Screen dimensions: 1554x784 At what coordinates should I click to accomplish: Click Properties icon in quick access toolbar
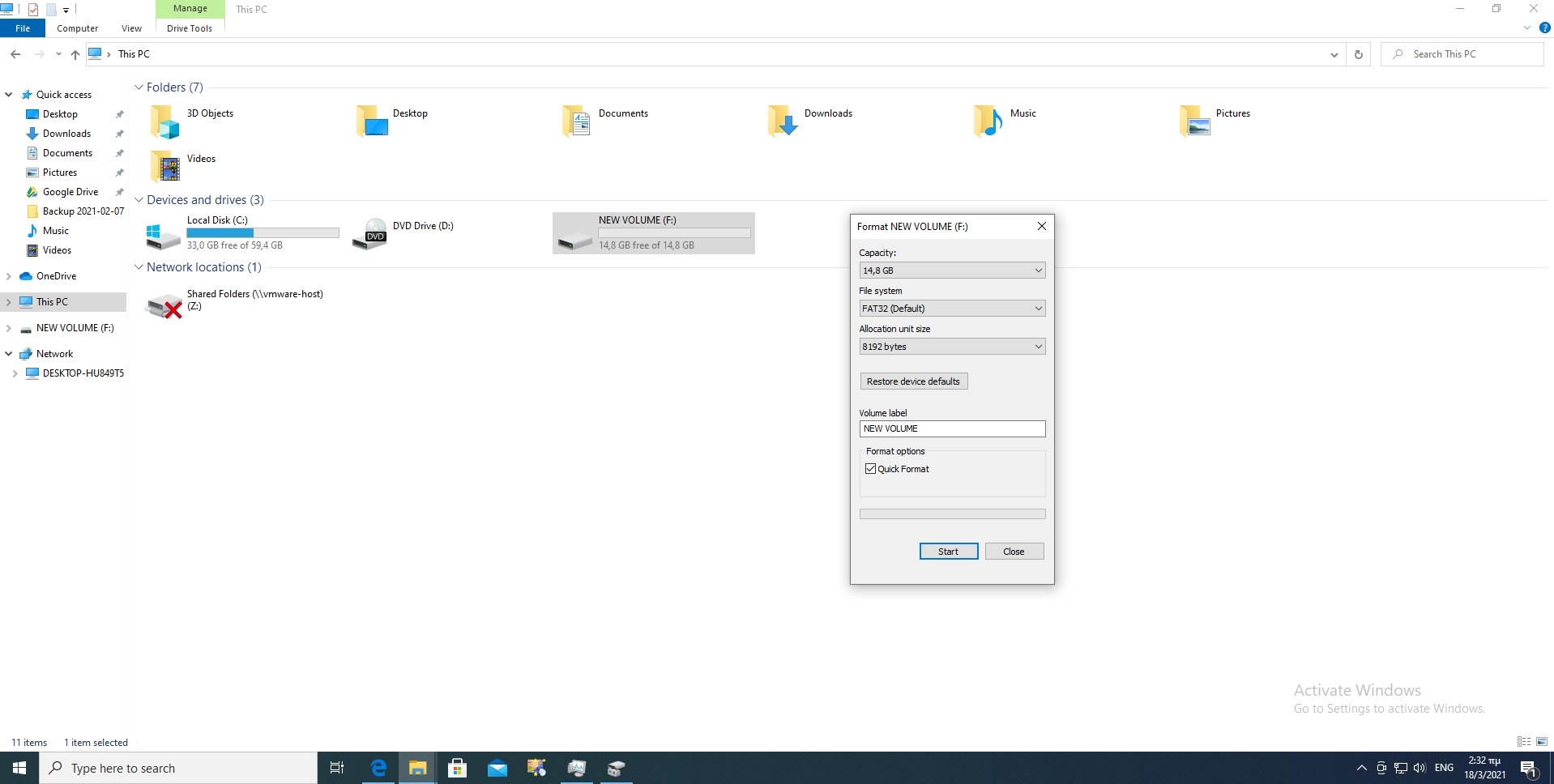pyautogui.click(x=33, y=10)
